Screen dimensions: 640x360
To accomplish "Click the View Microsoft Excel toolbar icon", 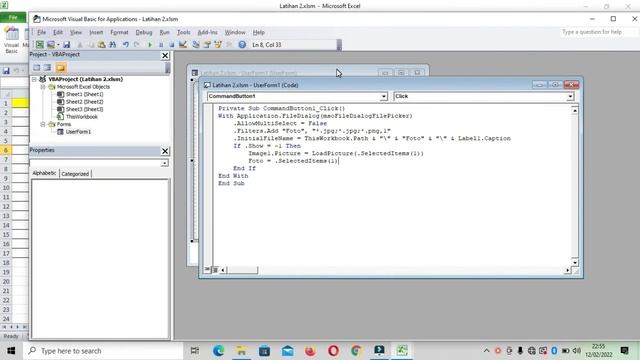I will tap(40, 44).
